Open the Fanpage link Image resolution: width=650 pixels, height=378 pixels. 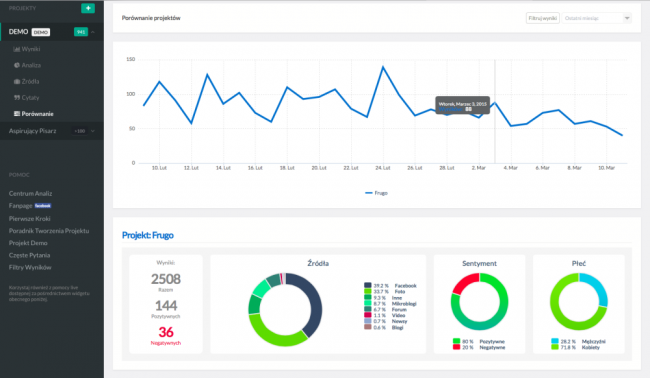coord(20,206)
